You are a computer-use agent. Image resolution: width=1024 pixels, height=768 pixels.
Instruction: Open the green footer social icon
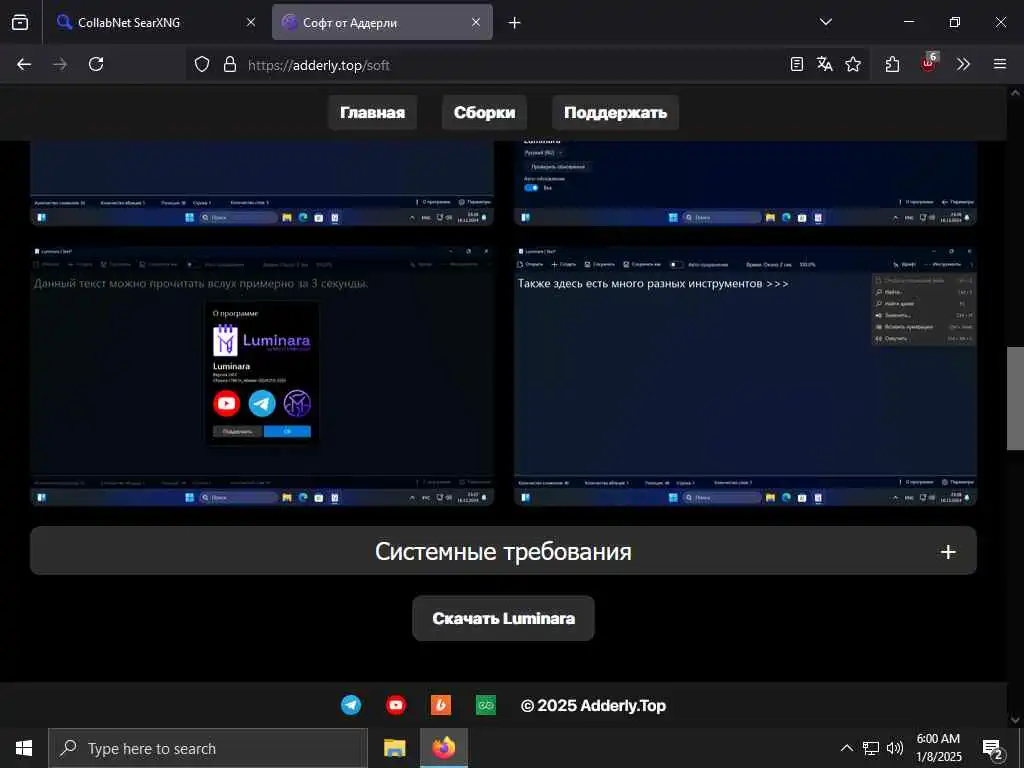[x=485, y=705]
